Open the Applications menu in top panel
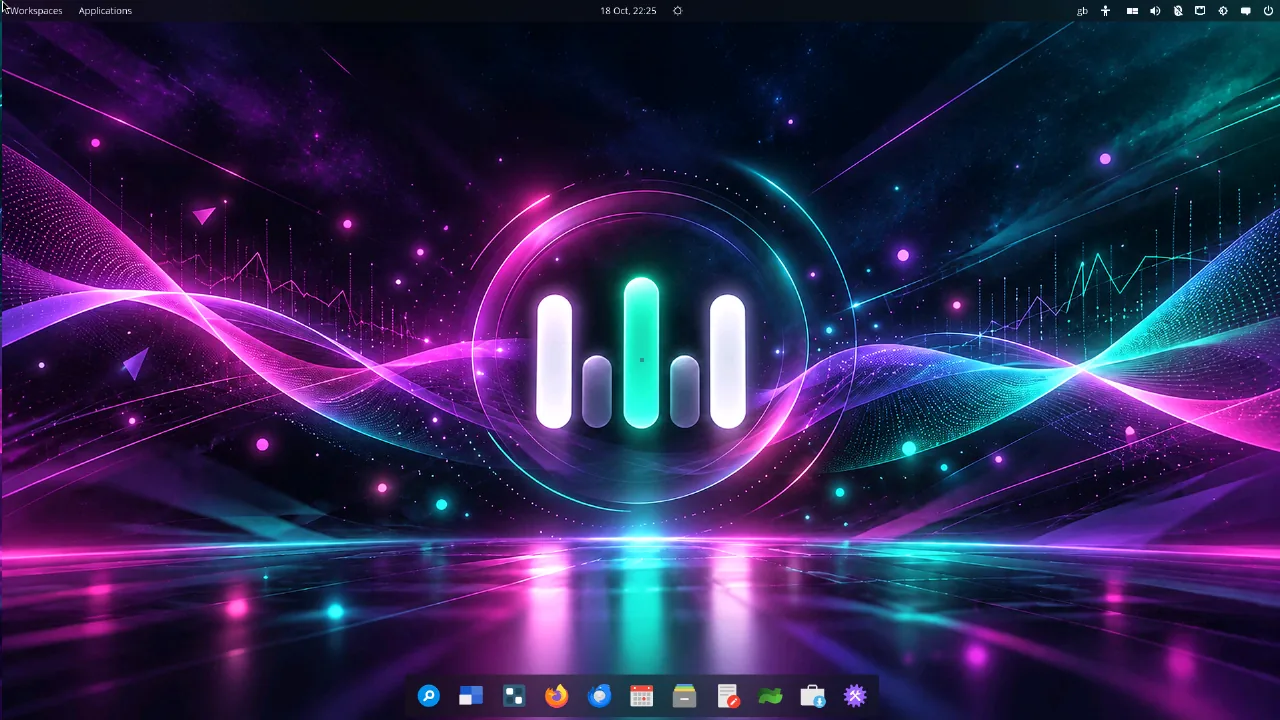Viewport: 1280px width, 720px height. click(105, 11)
